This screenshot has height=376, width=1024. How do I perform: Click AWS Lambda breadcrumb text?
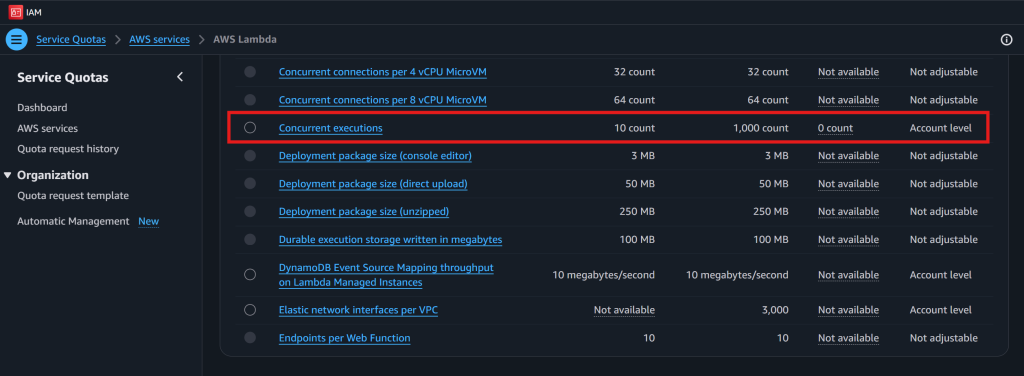pyautogui.click(x=245, y=40)
